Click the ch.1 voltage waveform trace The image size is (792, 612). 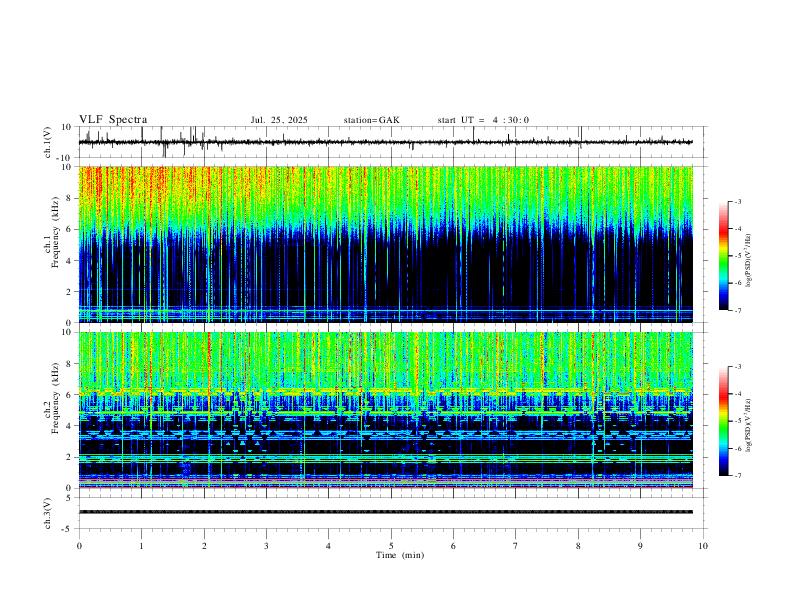coord(385,142)
